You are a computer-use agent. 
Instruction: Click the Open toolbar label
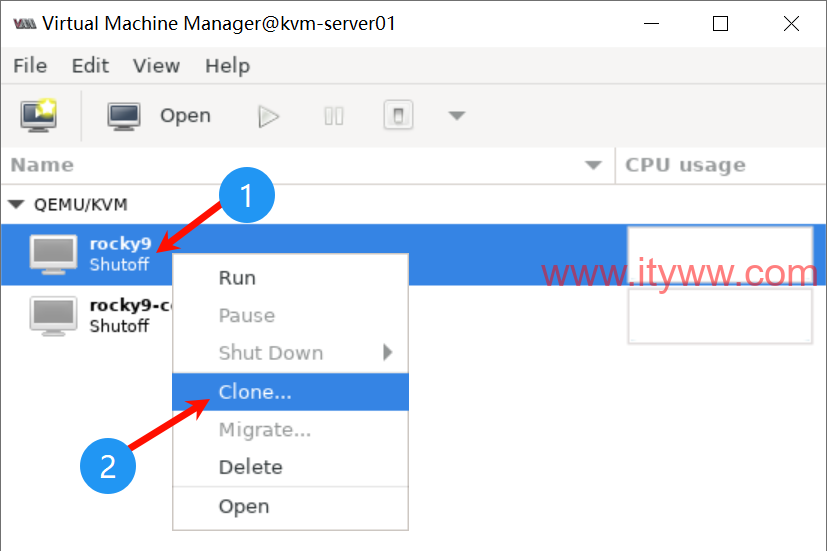pos(185,115)
